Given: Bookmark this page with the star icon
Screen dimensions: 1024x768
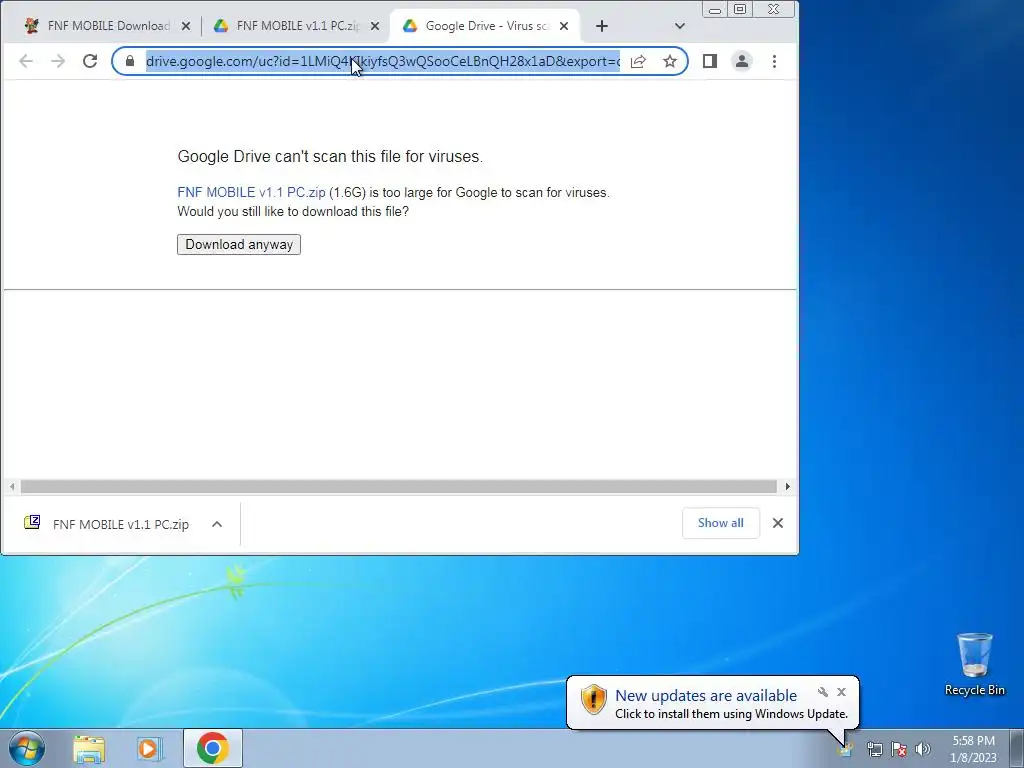Looking at the screenshot, I should click(670, 61).
